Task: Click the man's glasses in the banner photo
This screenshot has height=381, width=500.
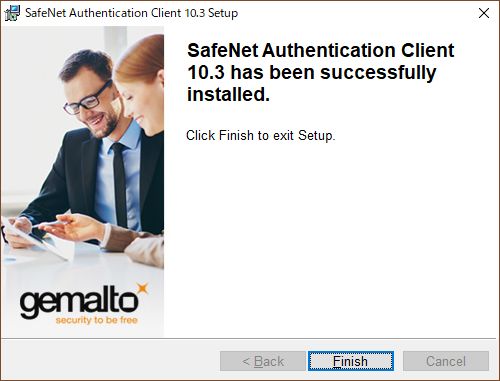Action: click(x=87, y=99)
